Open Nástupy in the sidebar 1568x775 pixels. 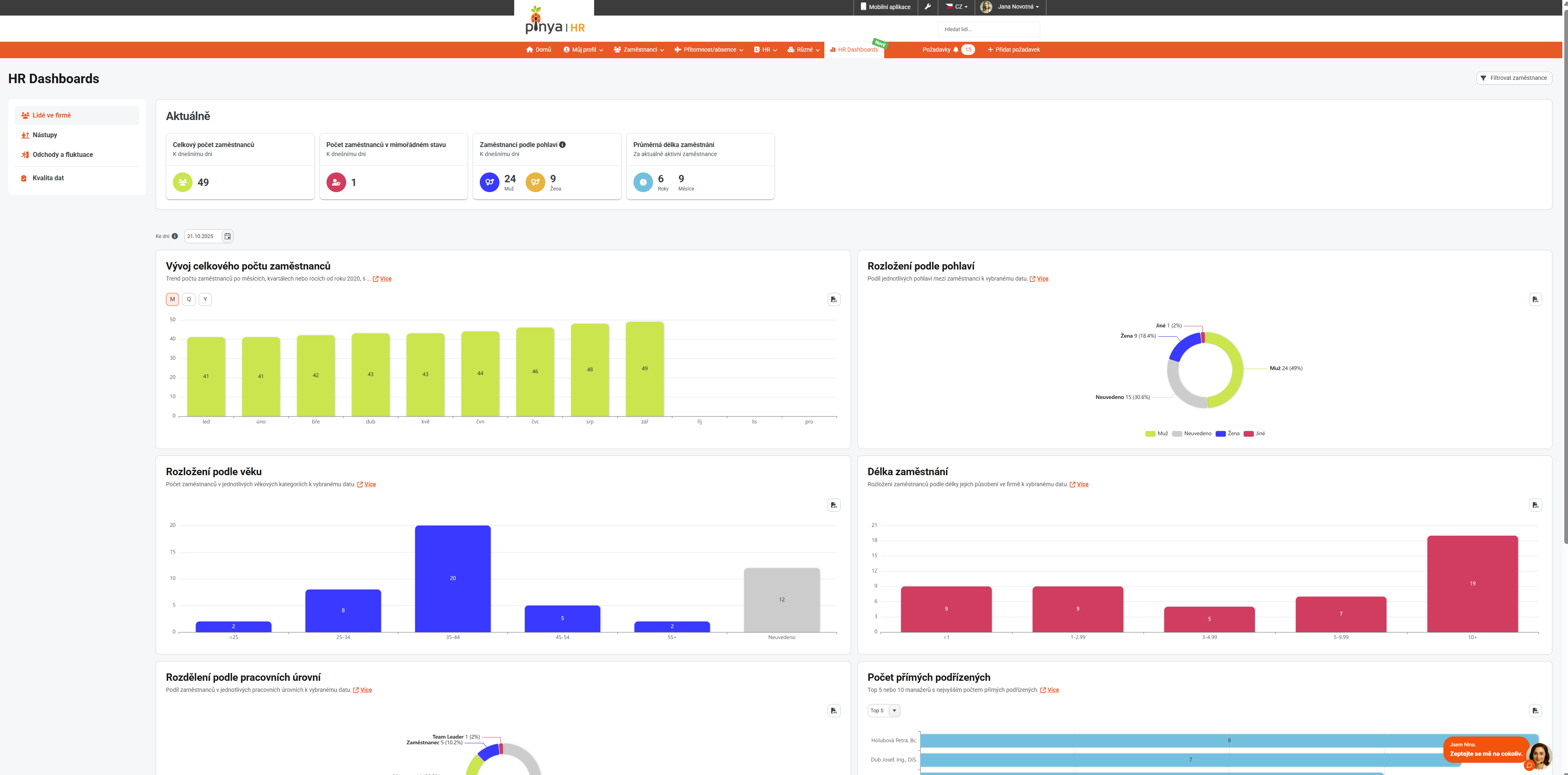click(x=77, y=135)
